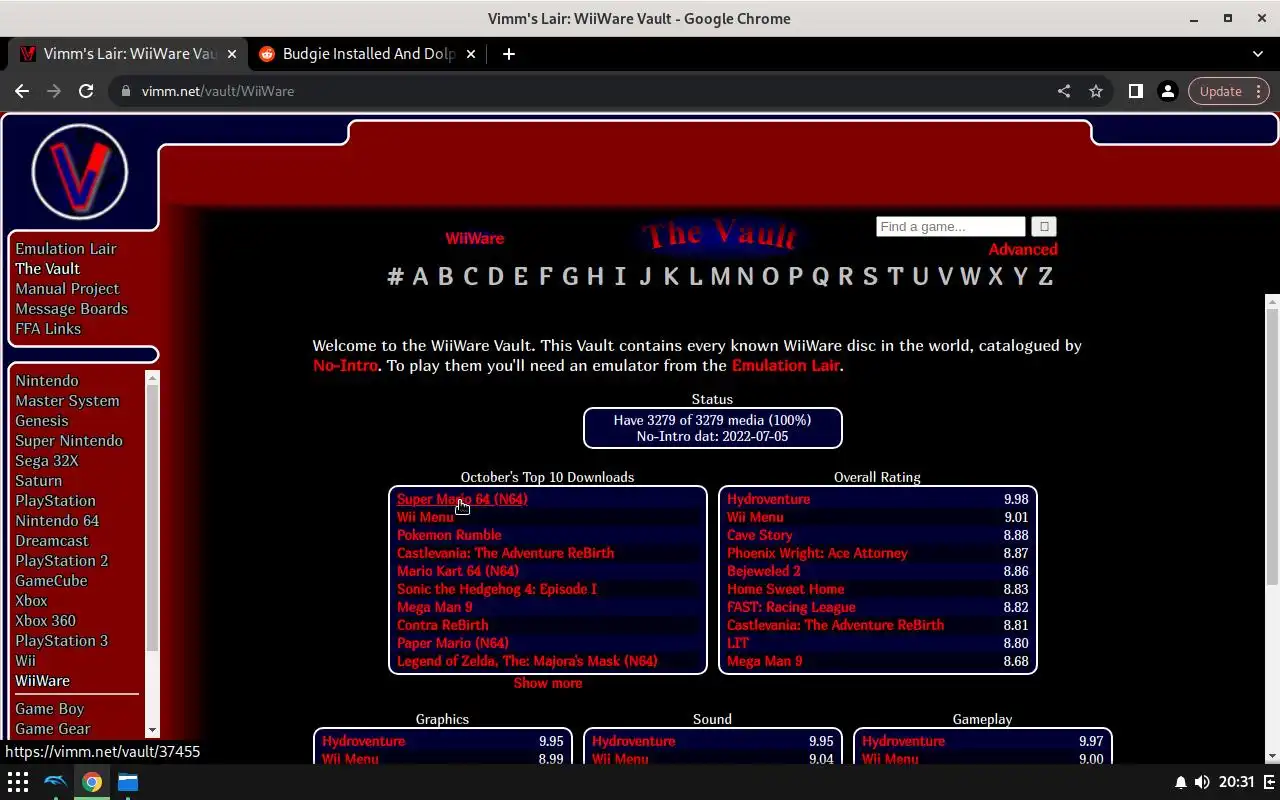Open the Emulation Lair link in welcome text
Image resolution: width=1280 pixels, height=800 pixels.
[x=785, y=366]
